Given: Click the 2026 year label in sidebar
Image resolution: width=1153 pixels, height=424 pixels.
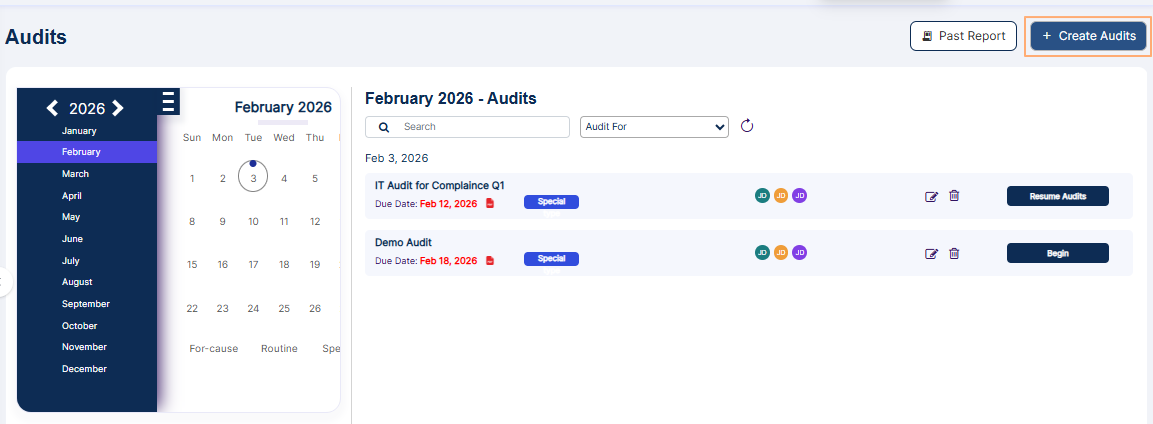Looking at the screenshot, I should click(87, 109).
